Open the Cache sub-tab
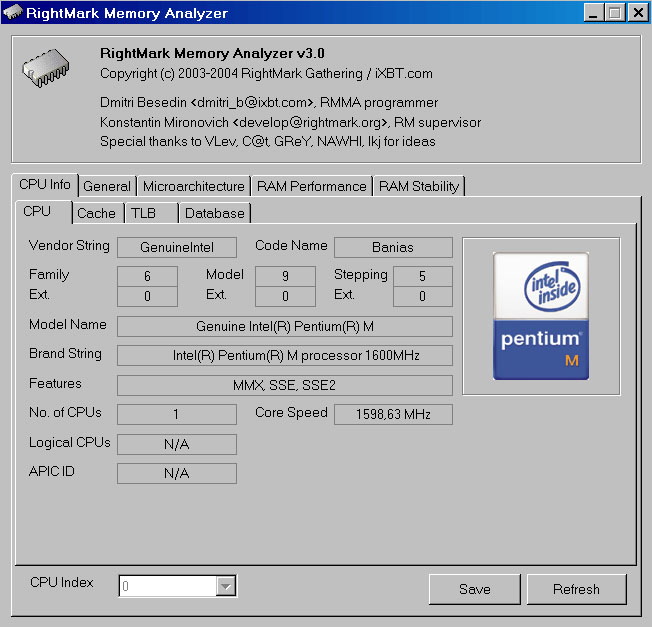Viewport: 652px width, 627px height. tap(96, 213)
